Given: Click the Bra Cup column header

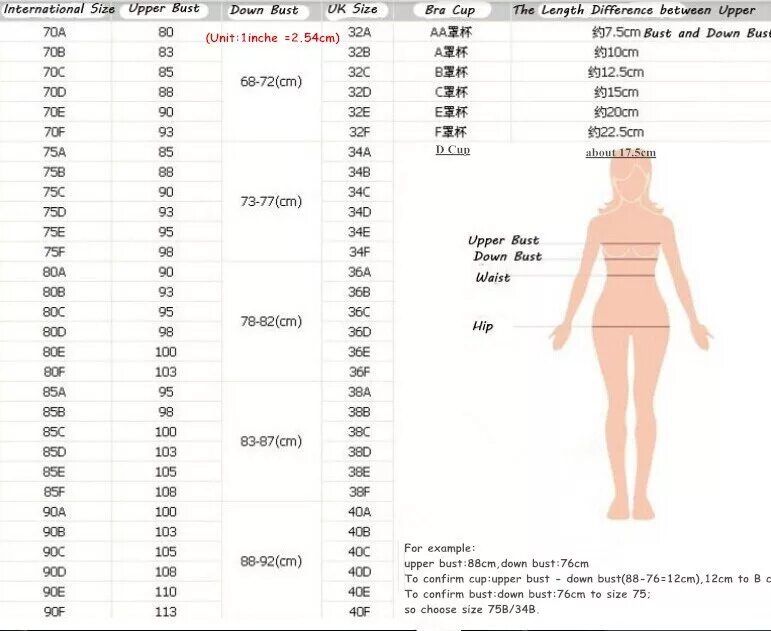Looking at the screenshot, I should (x=450, y=10).
